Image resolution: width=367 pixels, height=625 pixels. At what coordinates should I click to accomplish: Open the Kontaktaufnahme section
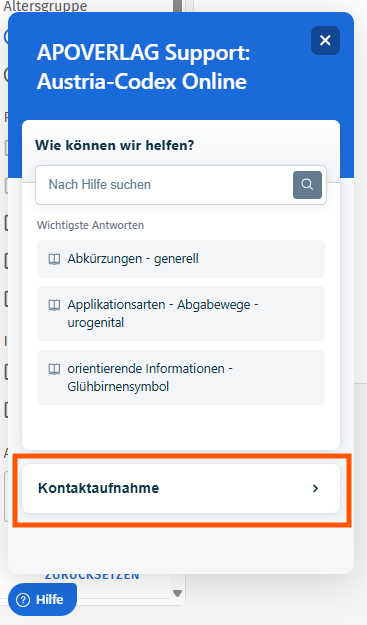pyautogui.click(x=181, y=488)
